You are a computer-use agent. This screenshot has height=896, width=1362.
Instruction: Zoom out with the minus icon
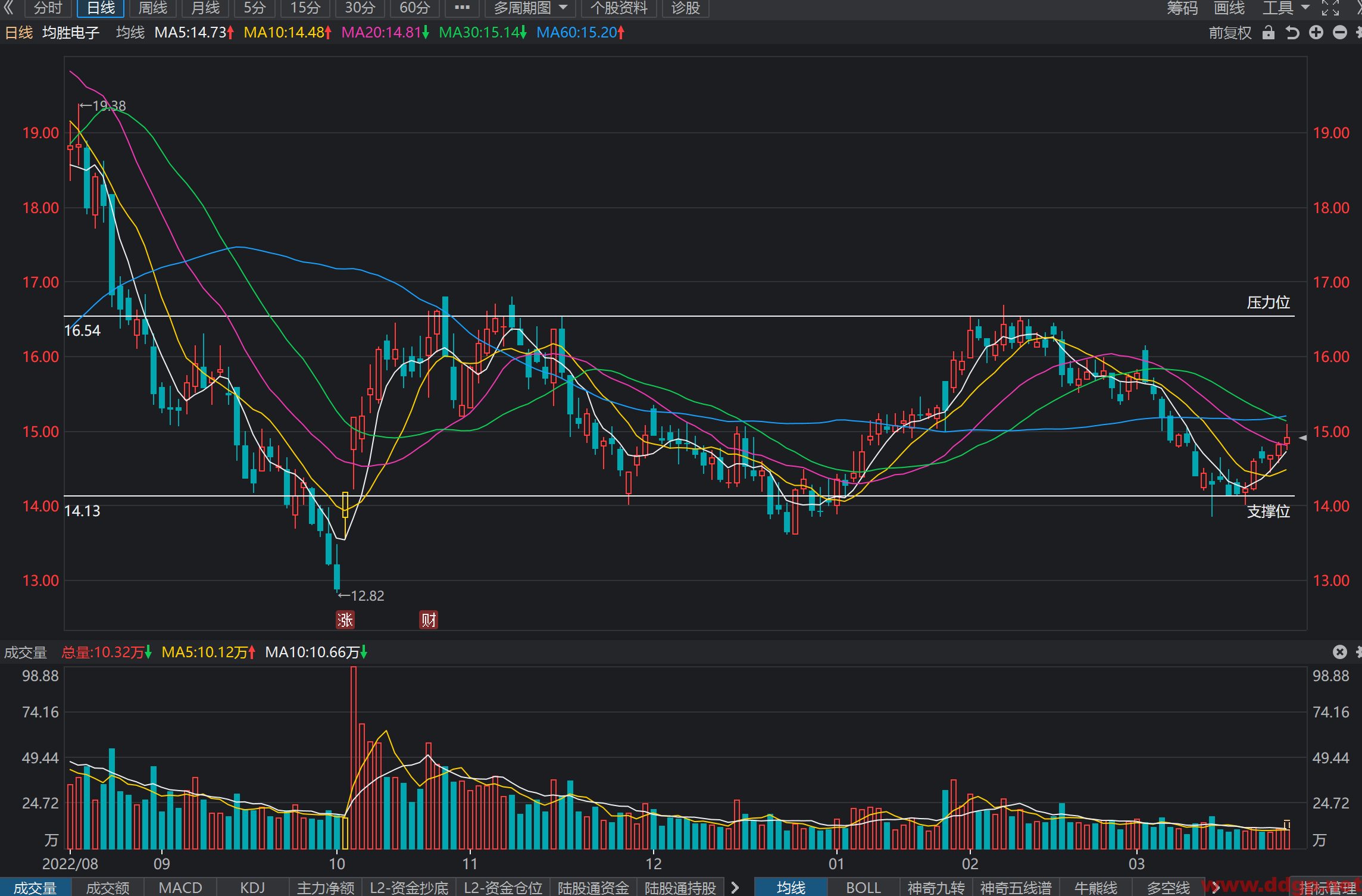tap(1339, 32)
